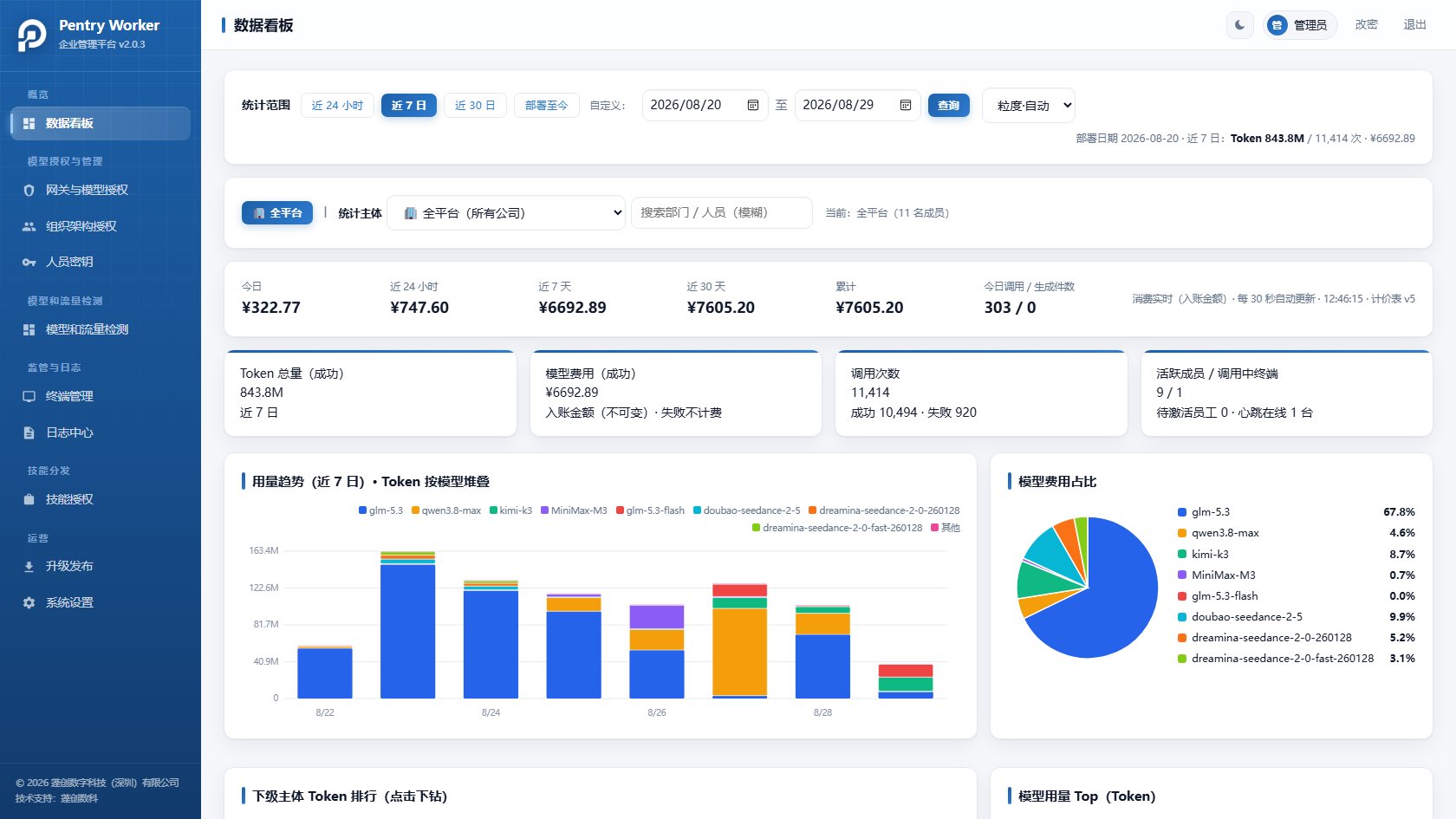Click the 8/23 bar in usage trend chart
This screenshot has width=1456, height=819.
(408, 625)
